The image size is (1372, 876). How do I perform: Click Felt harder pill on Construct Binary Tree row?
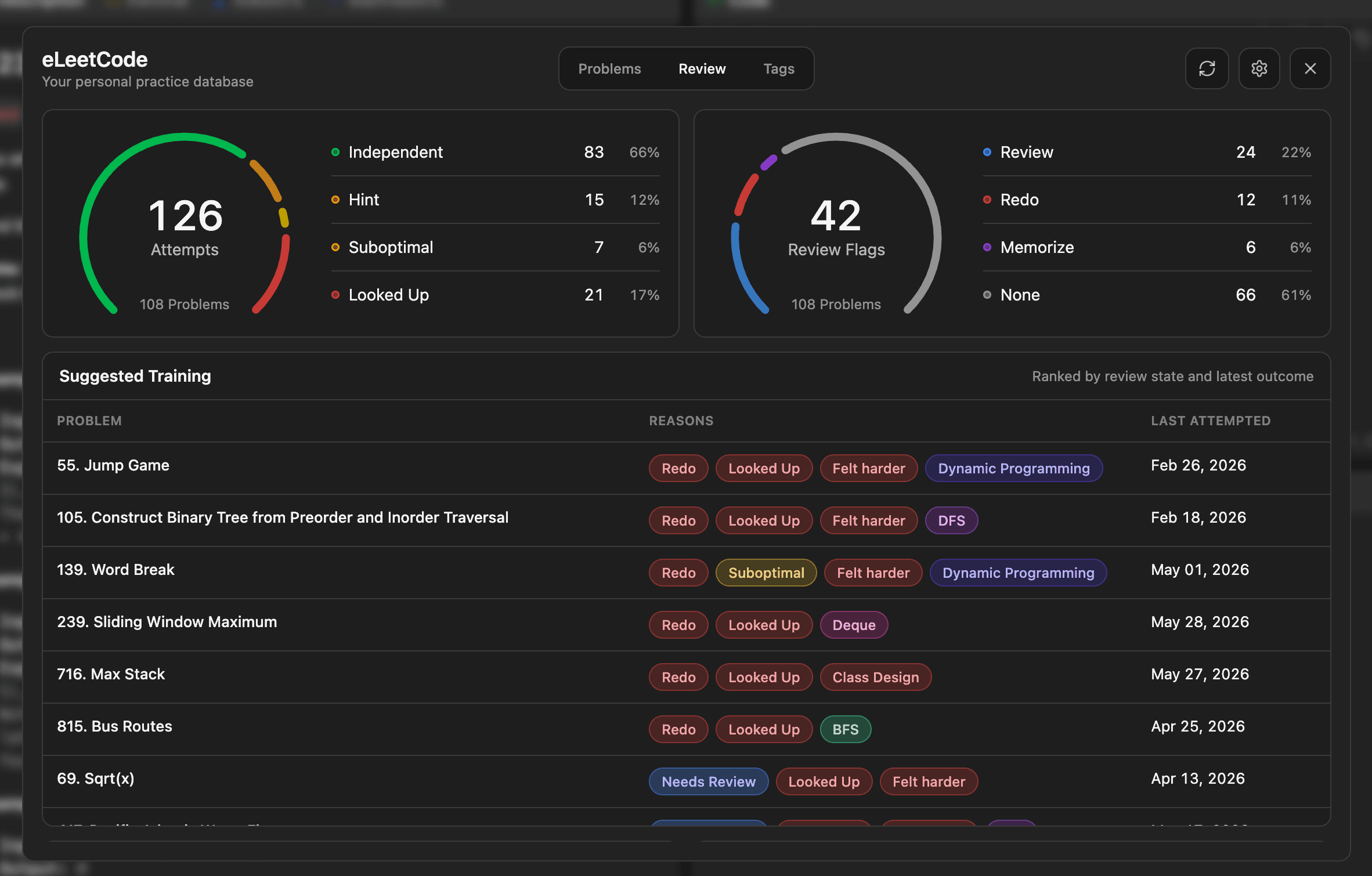coord(868,520)
